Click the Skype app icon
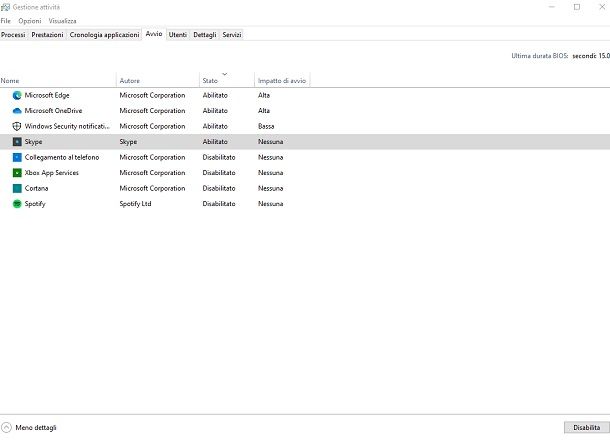 tap(17, 142)
